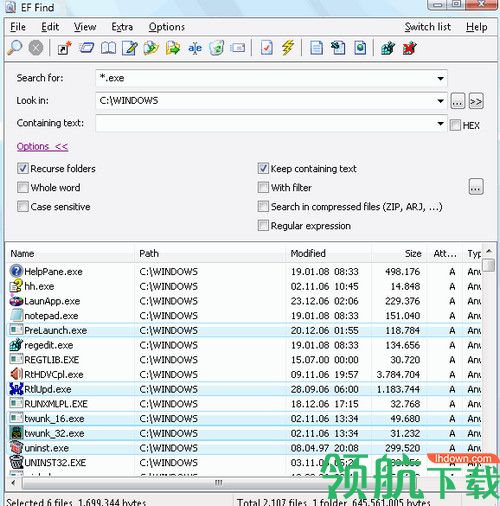Uncheck Recurse folders option

pos(23,168)
